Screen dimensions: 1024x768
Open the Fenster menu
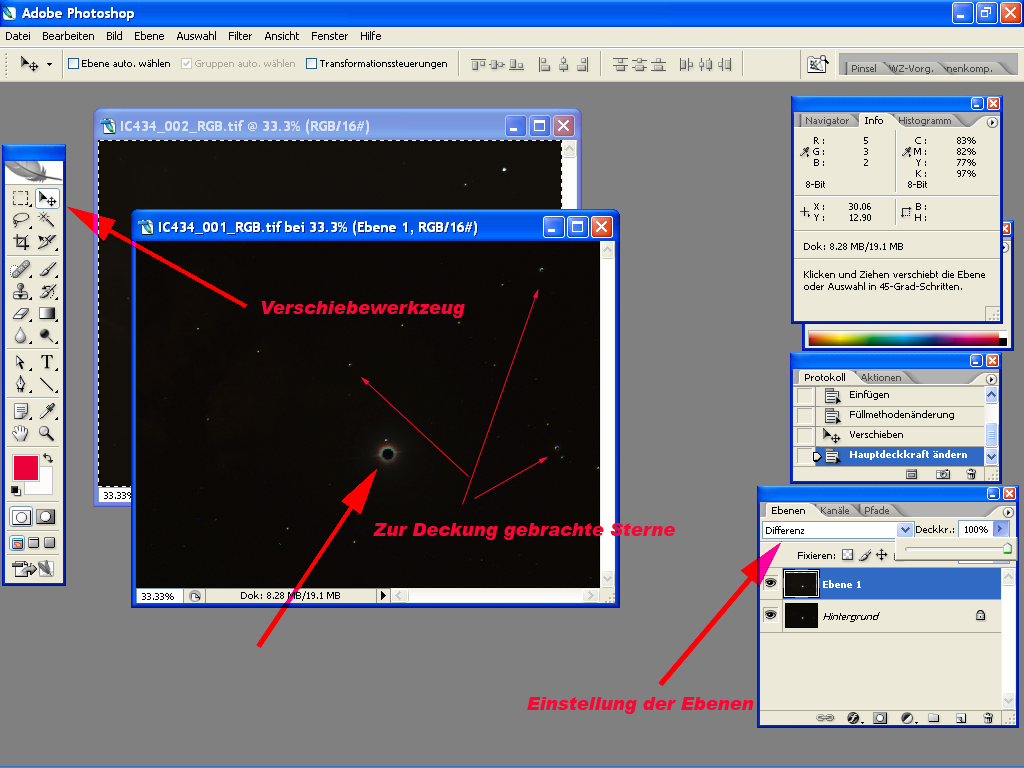point(329,36)
